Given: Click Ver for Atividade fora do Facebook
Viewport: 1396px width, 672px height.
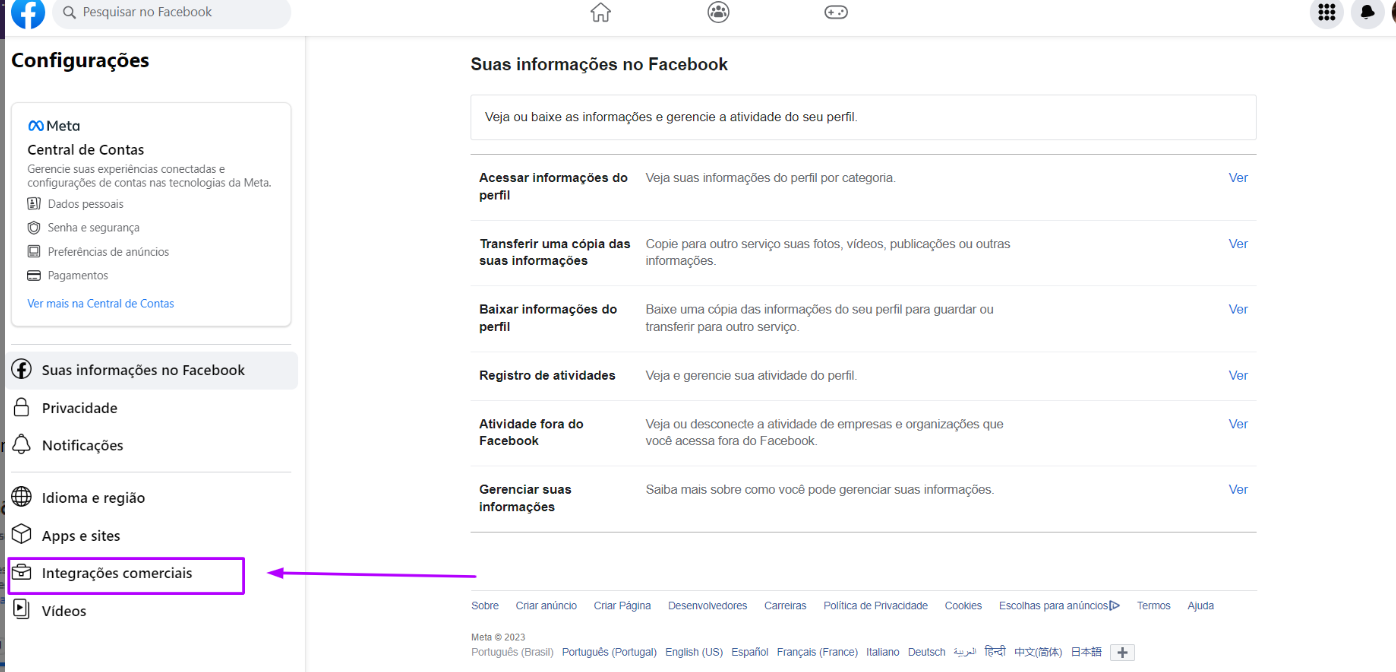Looking at the screenshot, I should pos(1238,424).
